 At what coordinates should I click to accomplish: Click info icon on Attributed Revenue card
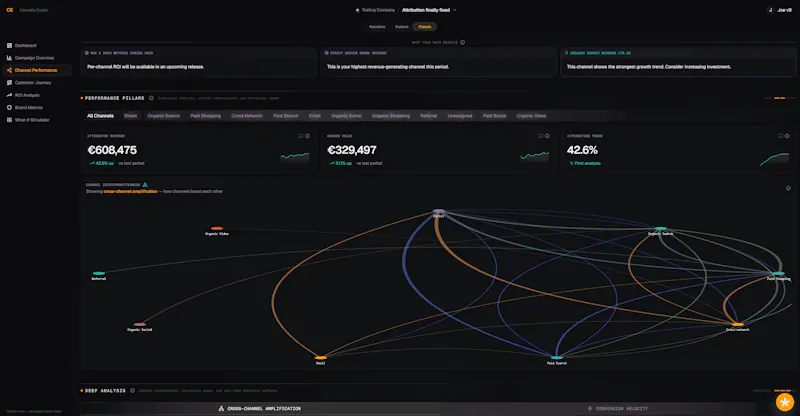point(307,136)
